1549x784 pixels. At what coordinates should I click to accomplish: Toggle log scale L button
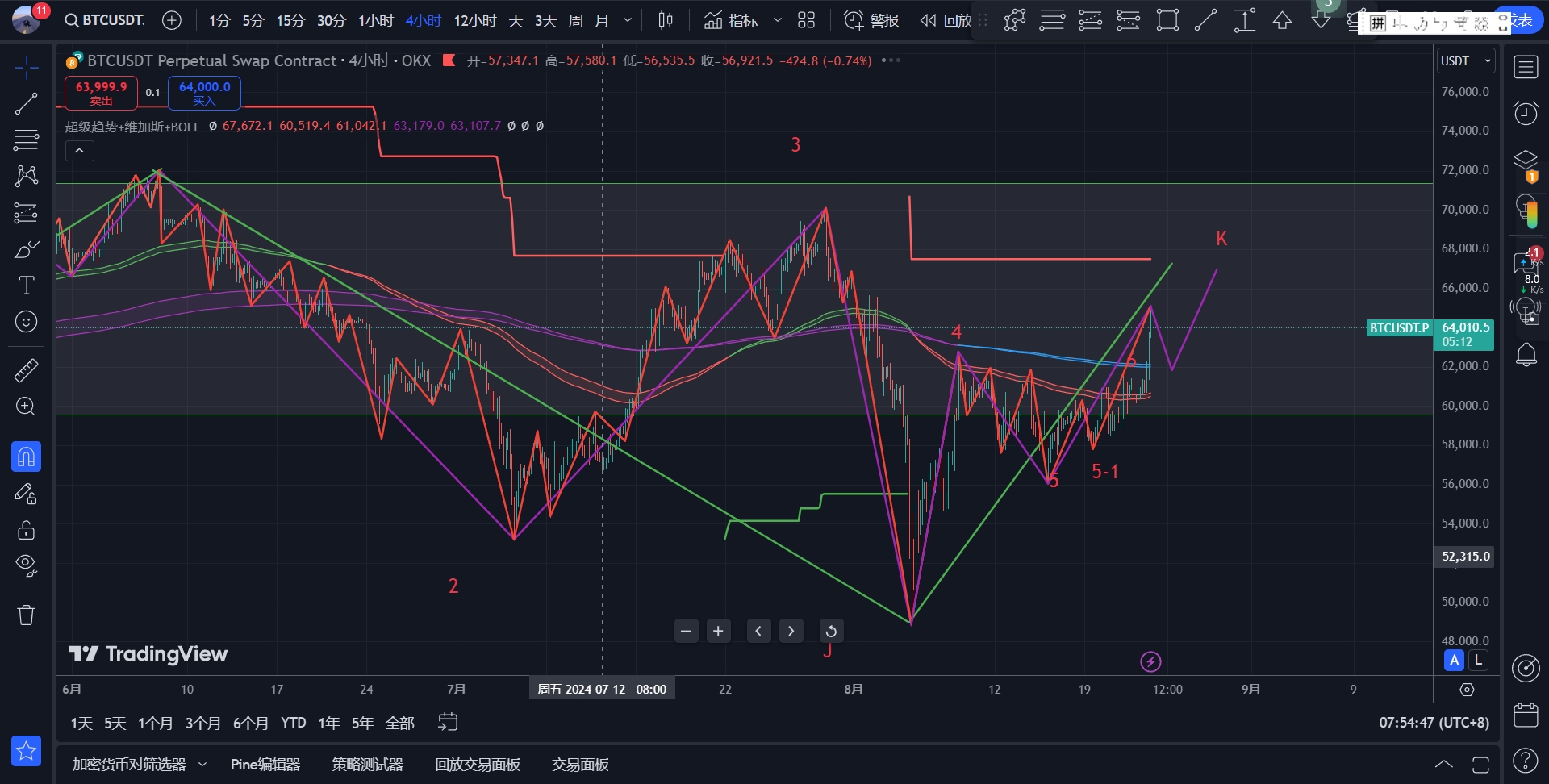point(1478,660)
